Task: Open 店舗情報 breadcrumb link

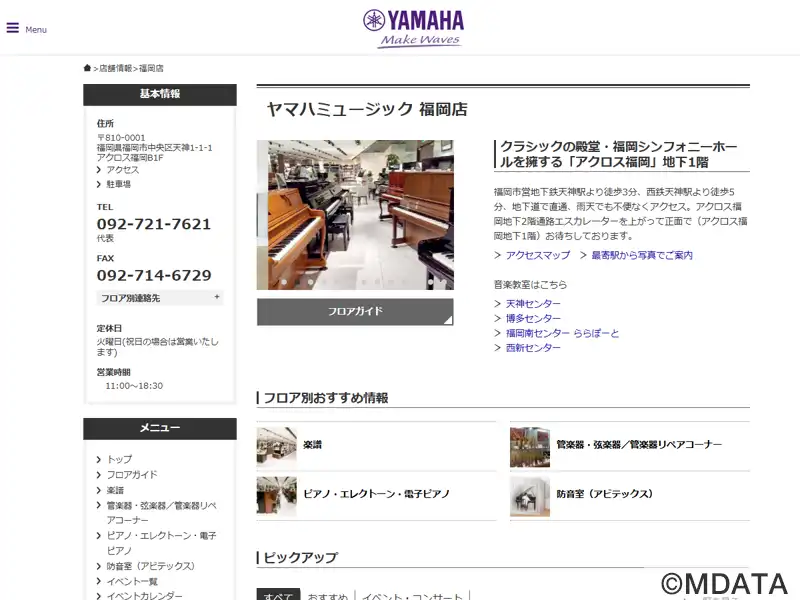Action: tap(115, 68)
